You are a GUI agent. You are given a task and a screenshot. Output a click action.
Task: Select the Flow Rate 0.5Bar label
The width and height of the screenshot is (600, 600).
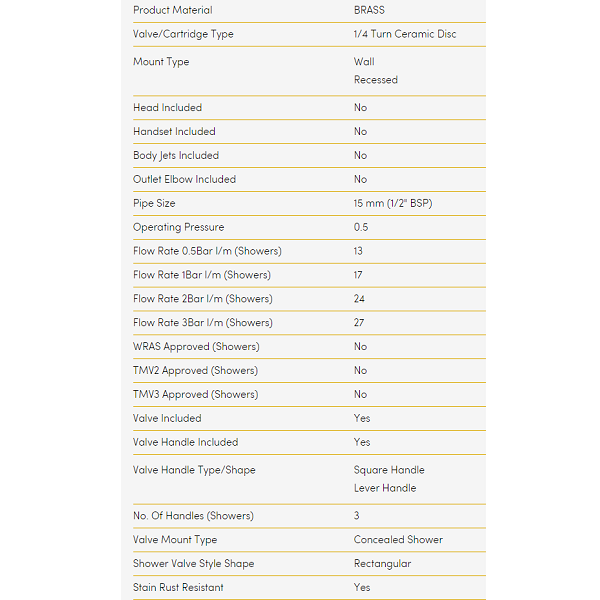coord(207,251)
